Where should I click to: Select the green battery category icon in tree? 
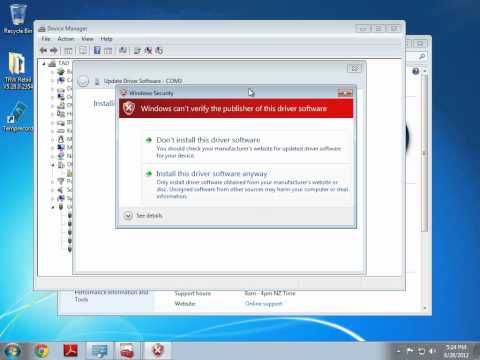point(61,72)
